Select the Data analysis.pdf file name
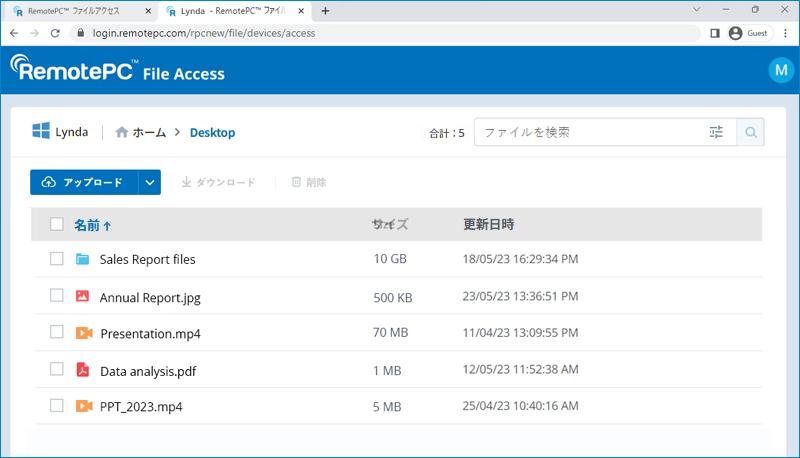 (148, 371)
